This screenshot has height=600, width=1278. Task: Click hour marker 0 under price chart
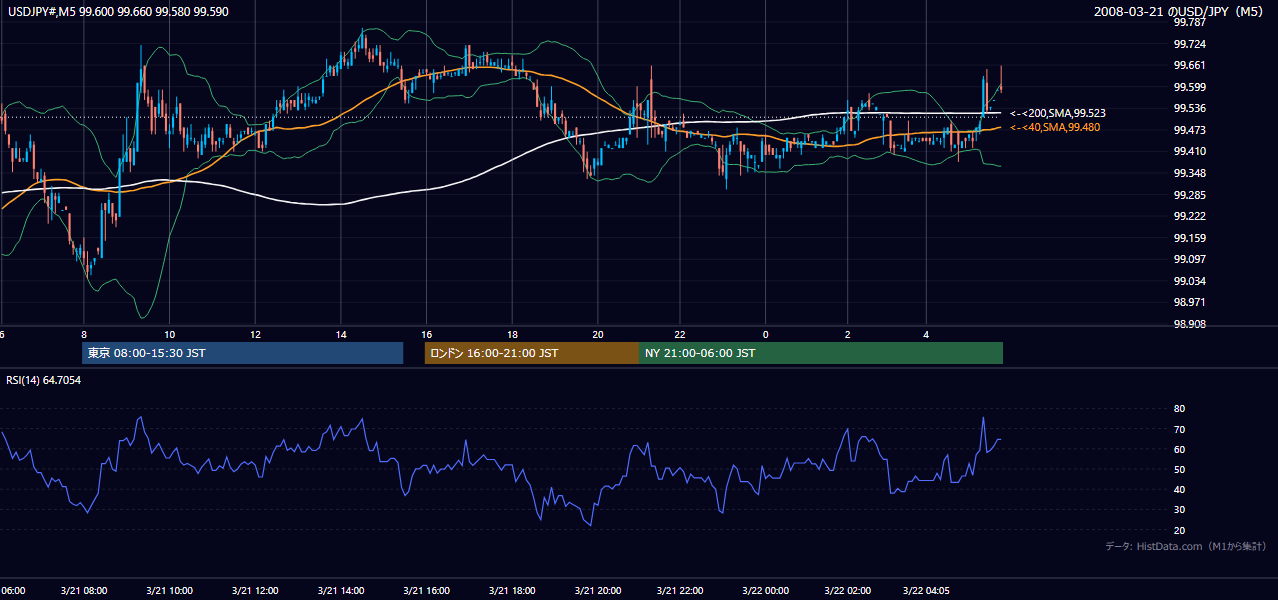(x=765, y=334)
